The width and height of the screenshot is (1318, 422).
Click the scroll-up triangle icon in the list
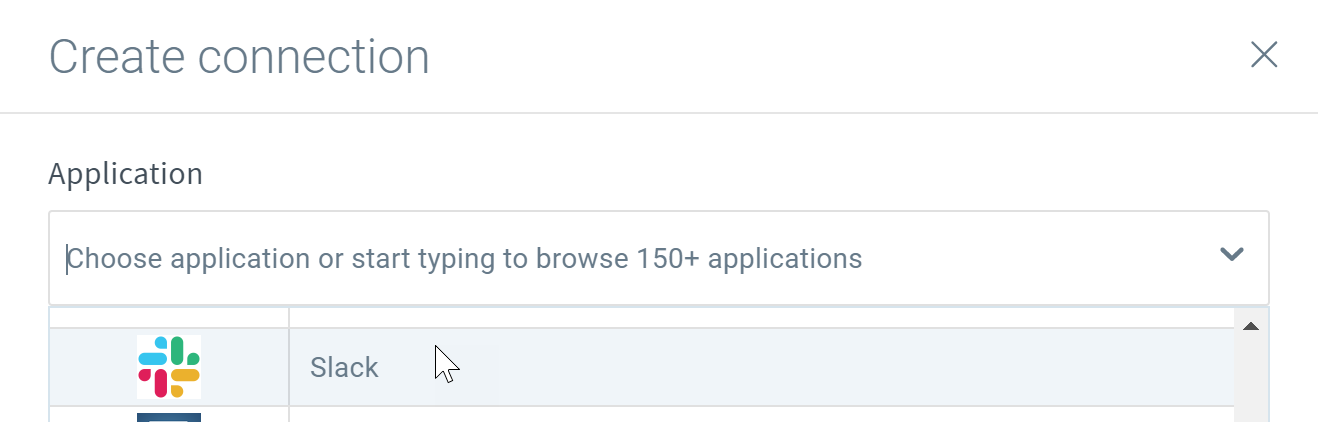coord(1250,327)
